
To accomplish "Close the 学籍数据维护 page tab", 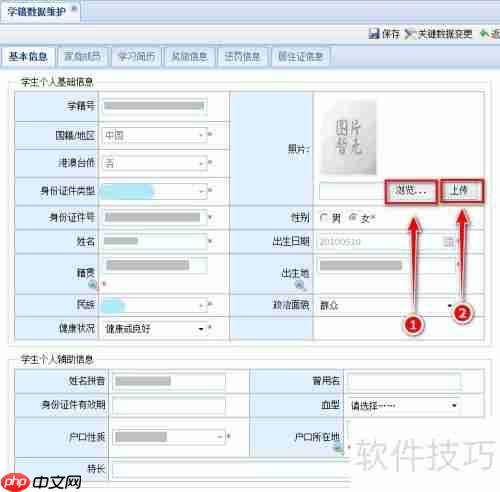I will point(74,9).
